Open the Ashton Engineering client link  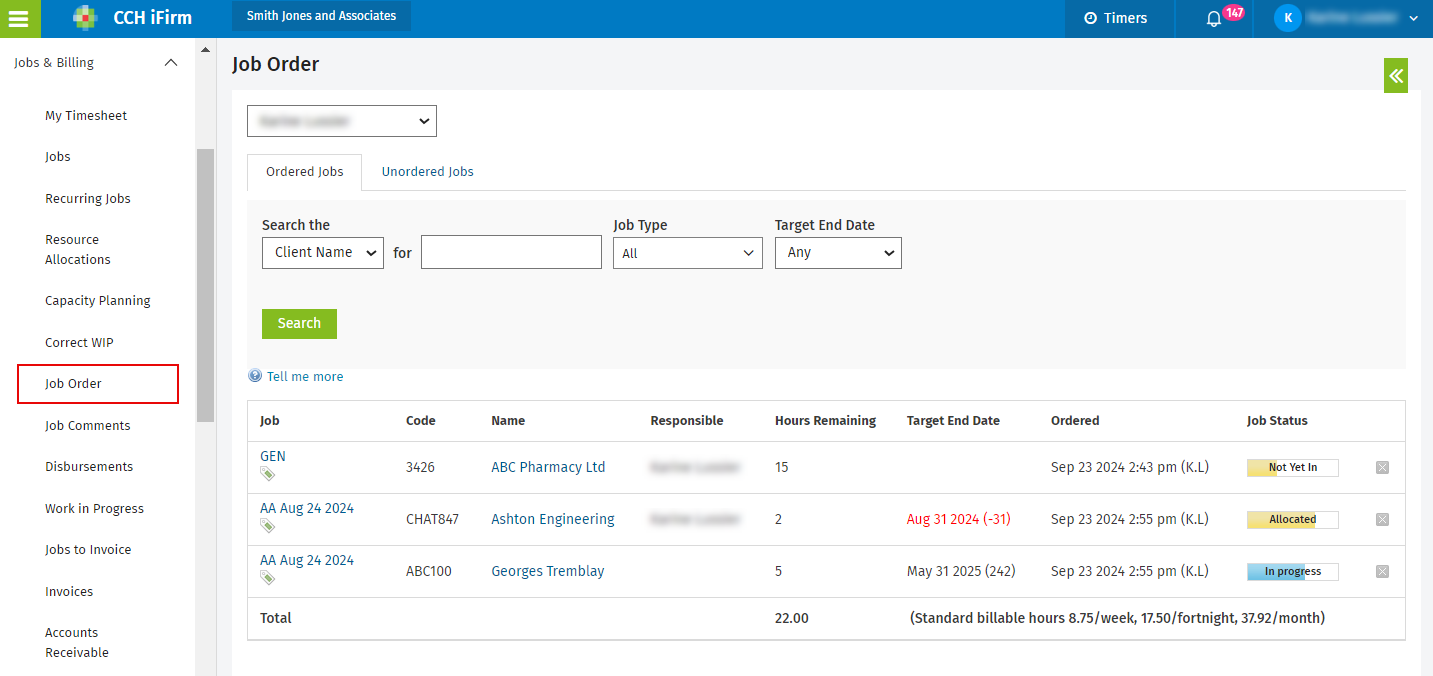(x=553, y=519)
